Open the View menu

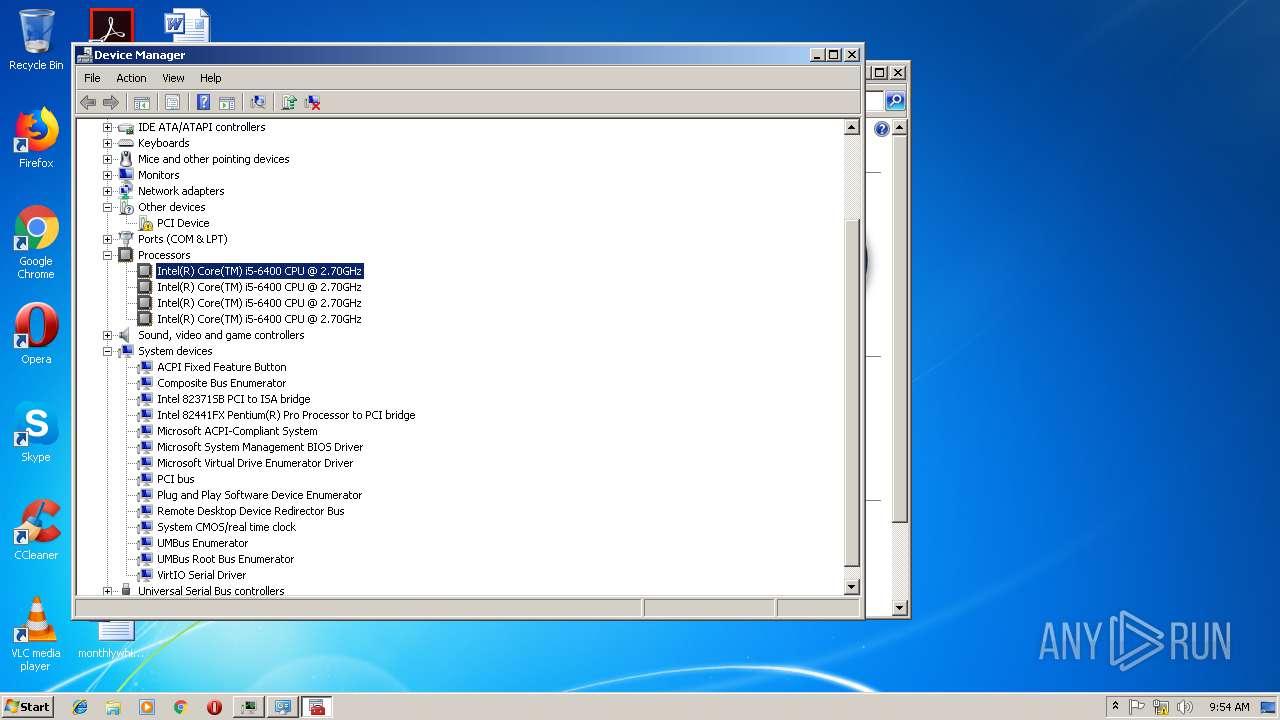173,78
